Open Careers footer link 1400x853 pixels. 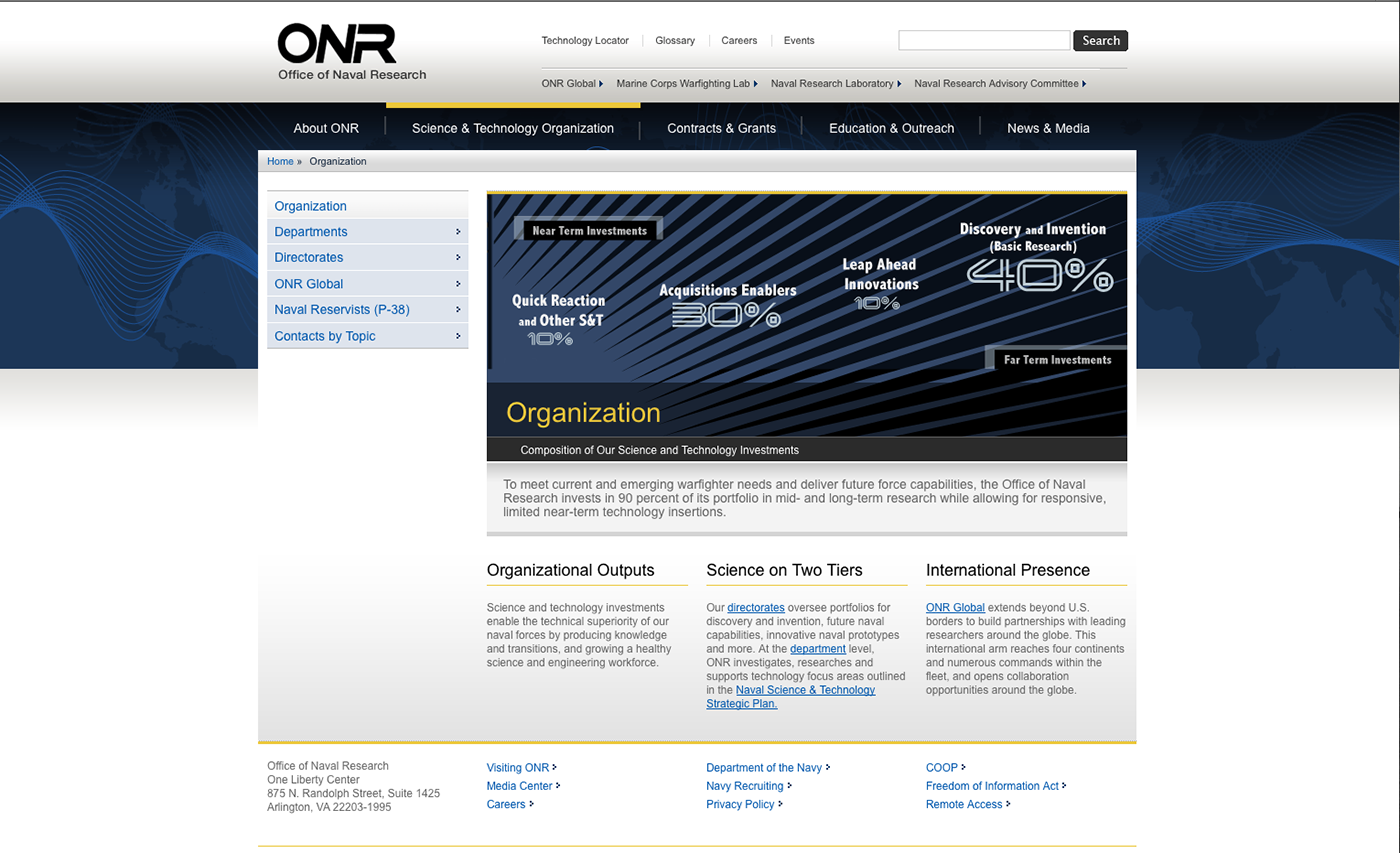pyautogui.click(x=509, y=804)
